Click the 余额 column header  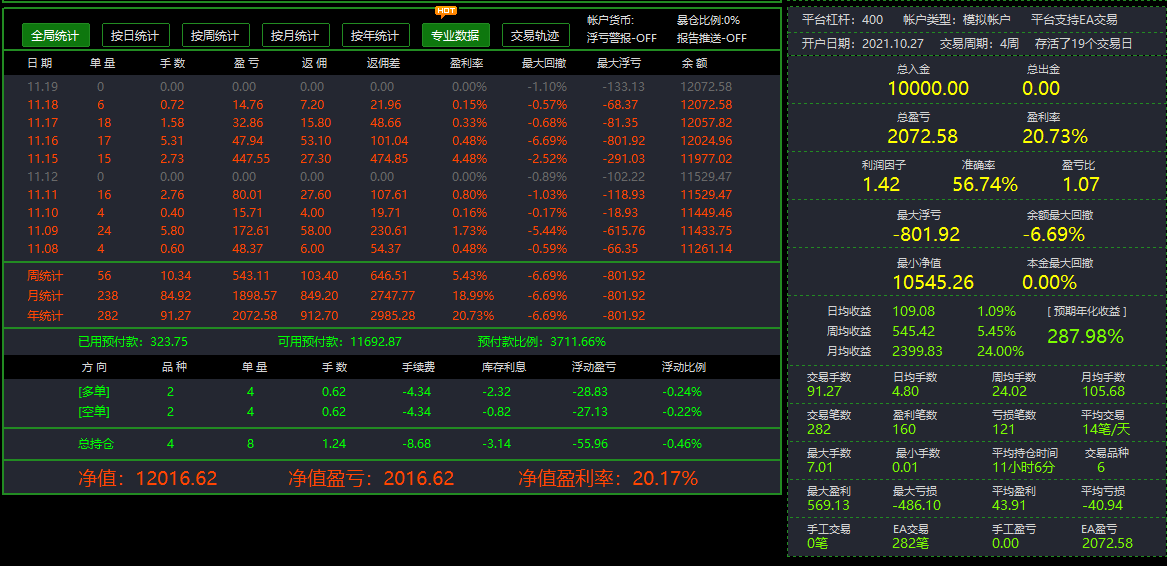pos(694,64)
